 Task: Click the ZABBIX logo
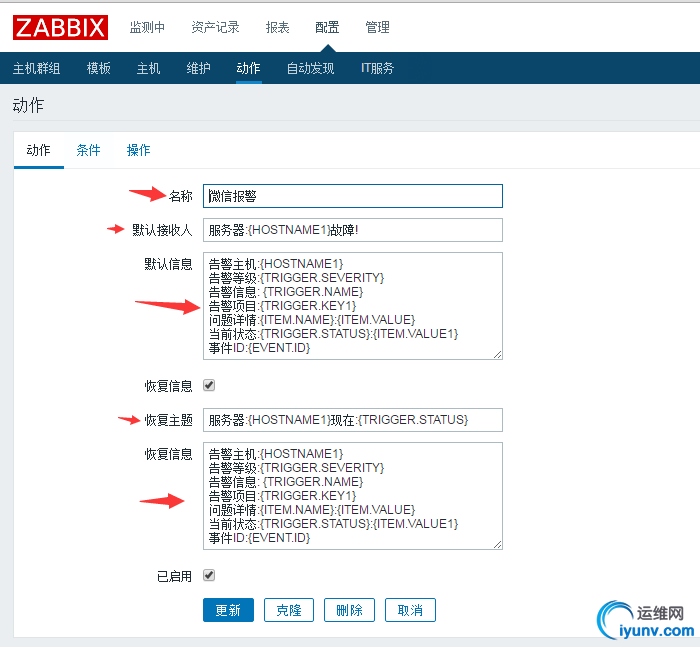point(60,27)
